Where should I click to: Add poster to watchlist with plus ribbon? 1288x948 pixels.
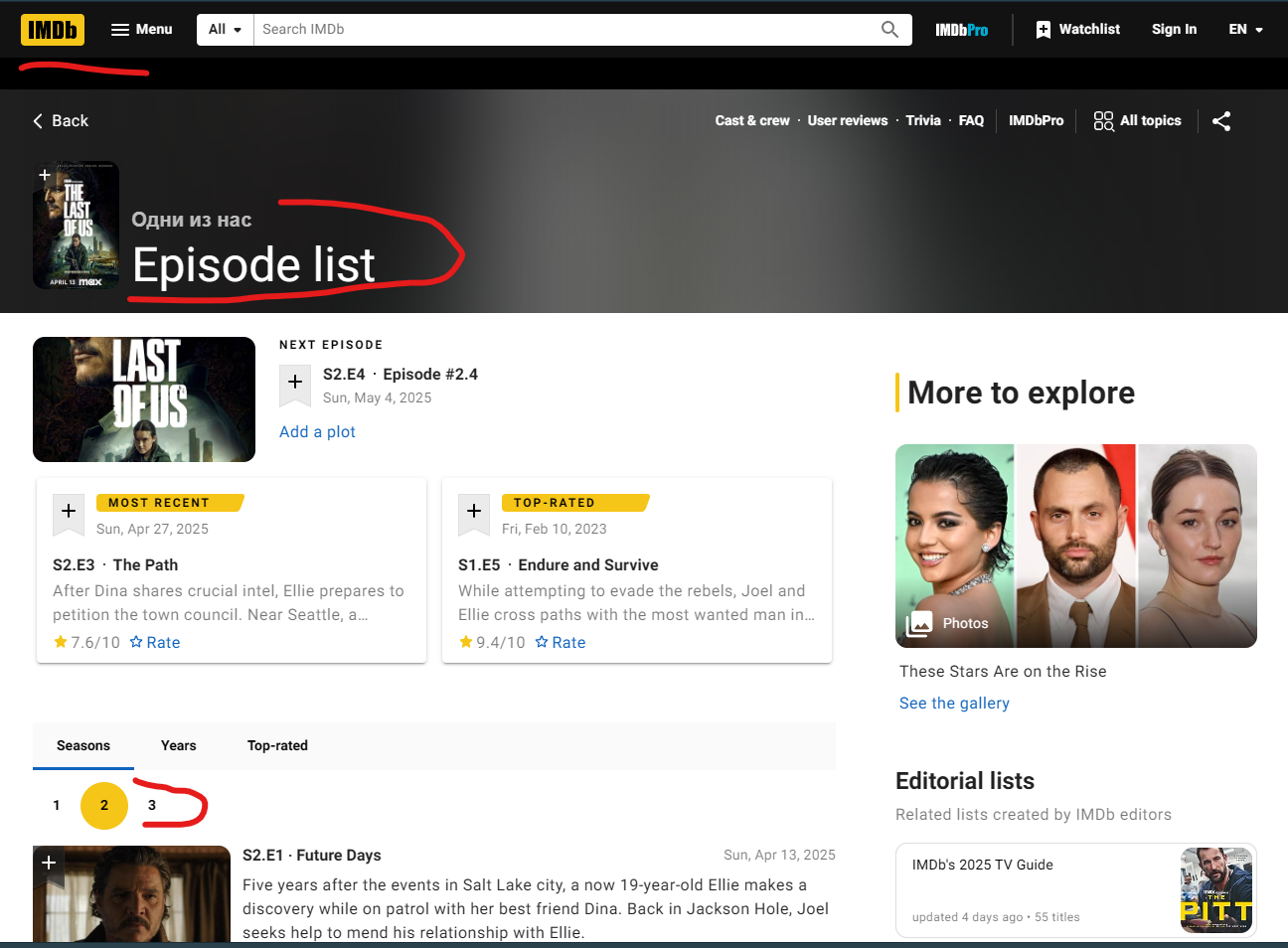45,175
